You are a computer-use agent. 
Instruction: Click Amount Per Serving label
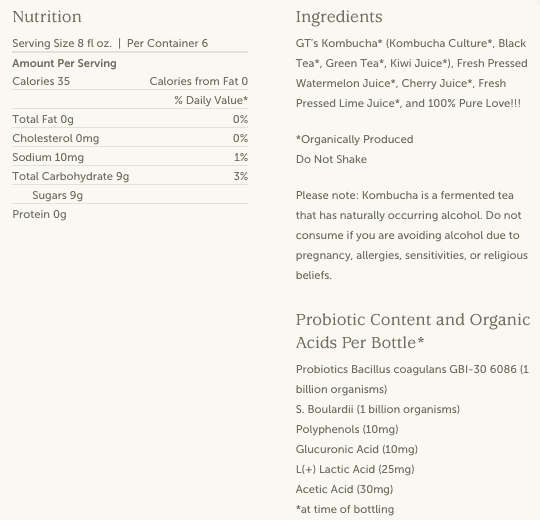64,63
